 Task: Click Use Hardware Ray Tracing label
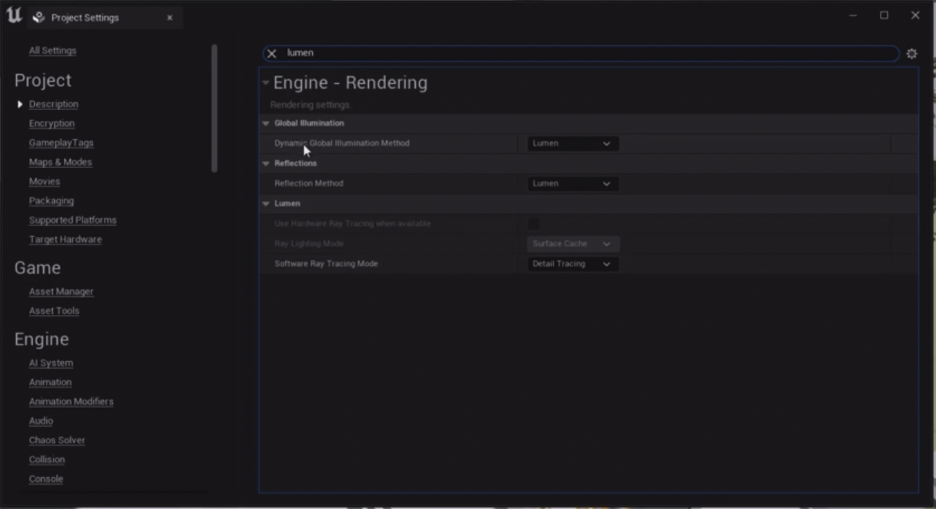click(x=352, y=224)
